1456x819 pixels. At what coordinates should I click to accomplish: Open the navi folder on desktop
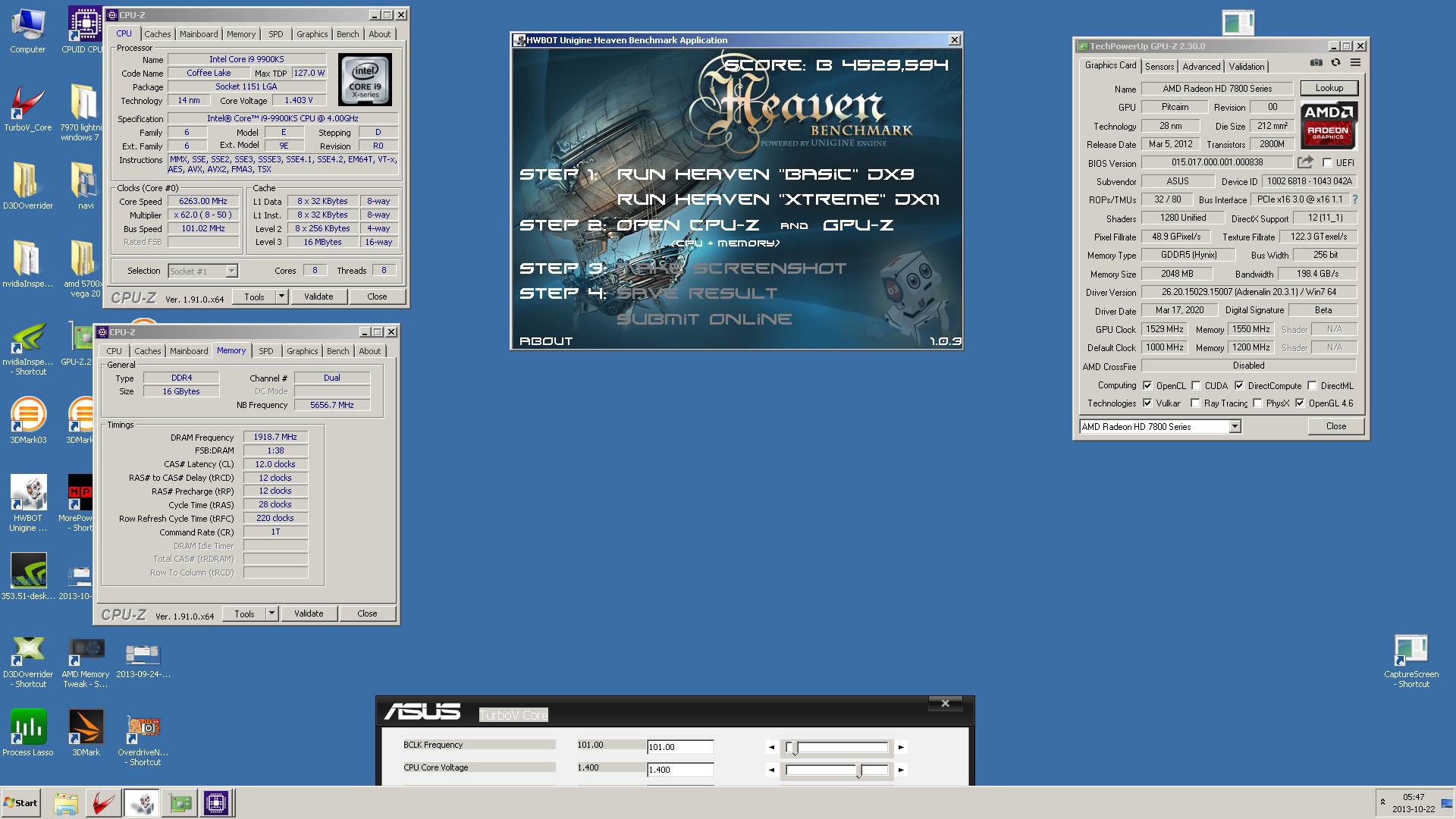coord(85,186)
